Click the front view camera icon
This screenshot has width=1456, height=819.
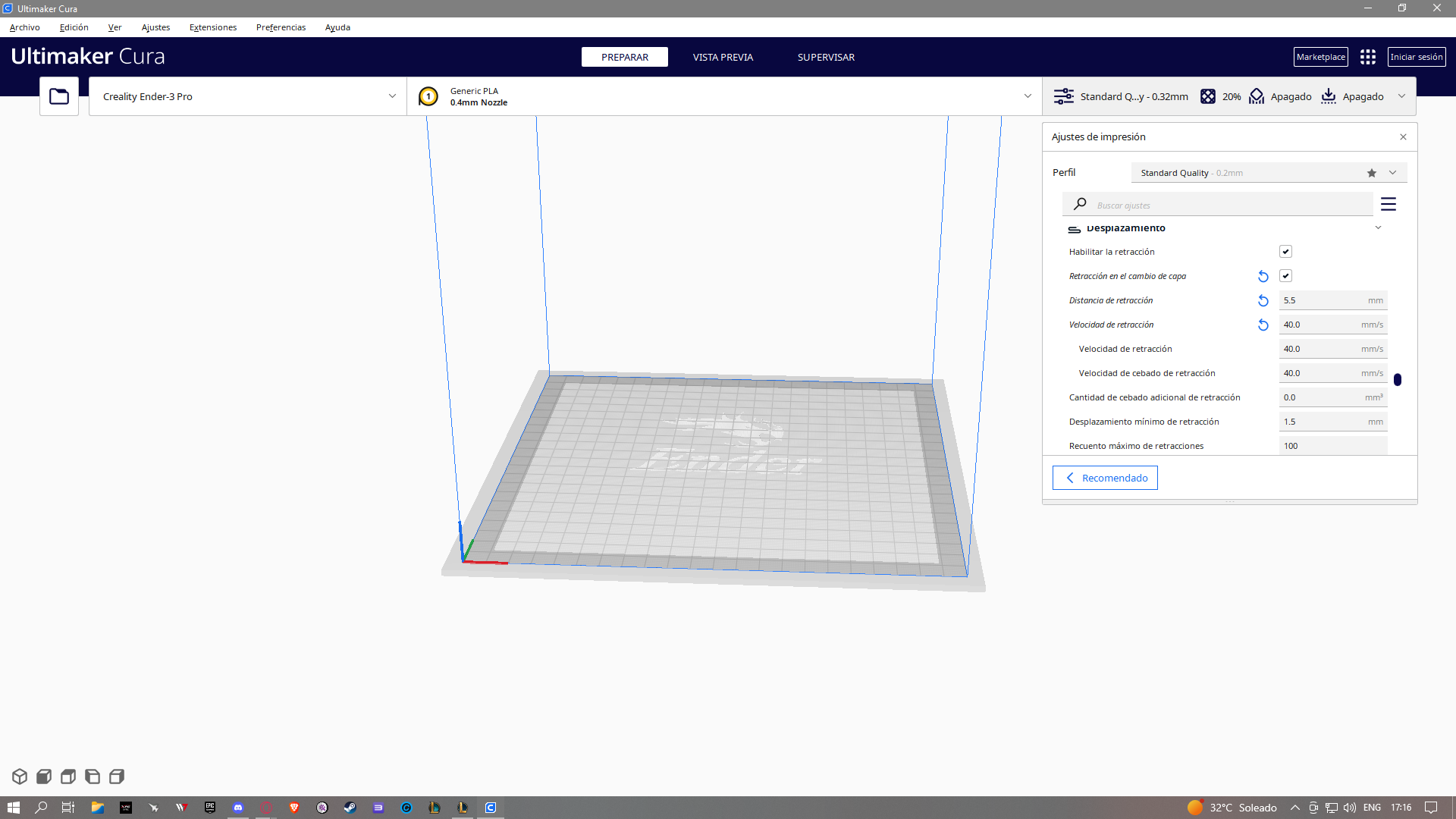pos(44,777)
